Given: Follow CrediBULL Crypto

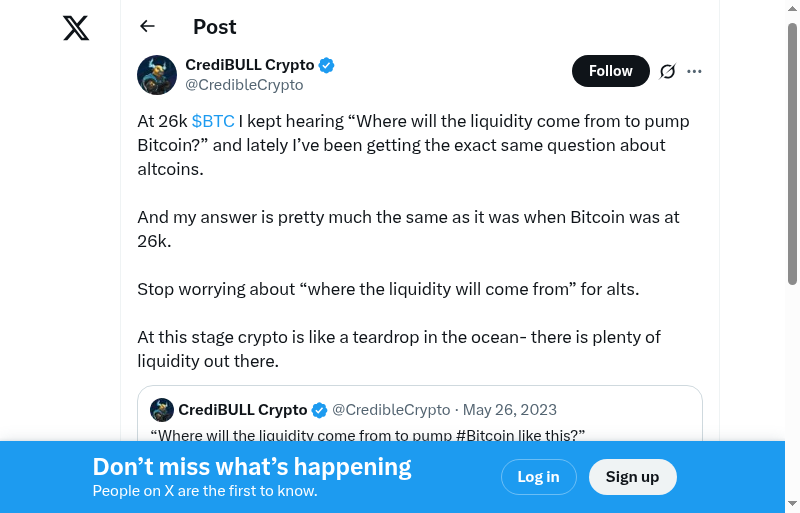Looking at the screenshot, I should [x=610, y=71].
